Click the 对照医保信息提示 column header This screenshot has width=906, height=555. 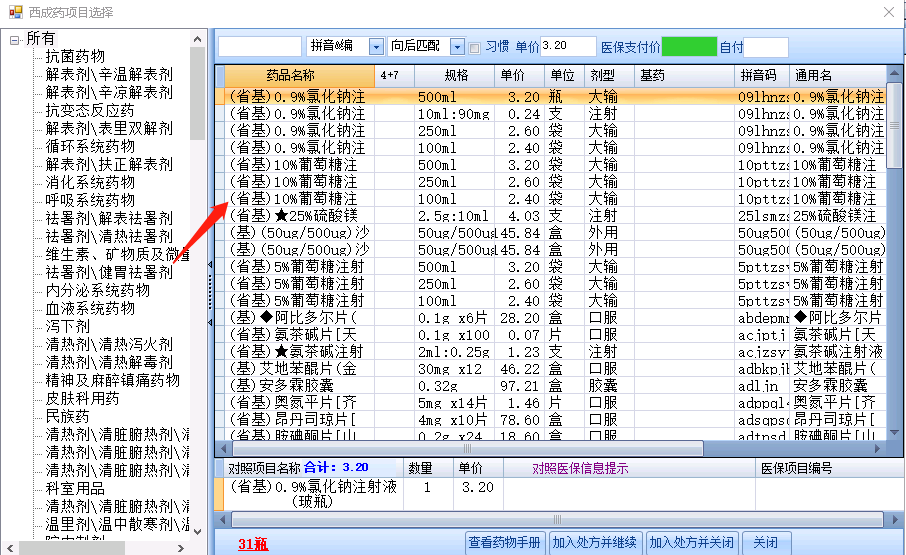point(629,468)
